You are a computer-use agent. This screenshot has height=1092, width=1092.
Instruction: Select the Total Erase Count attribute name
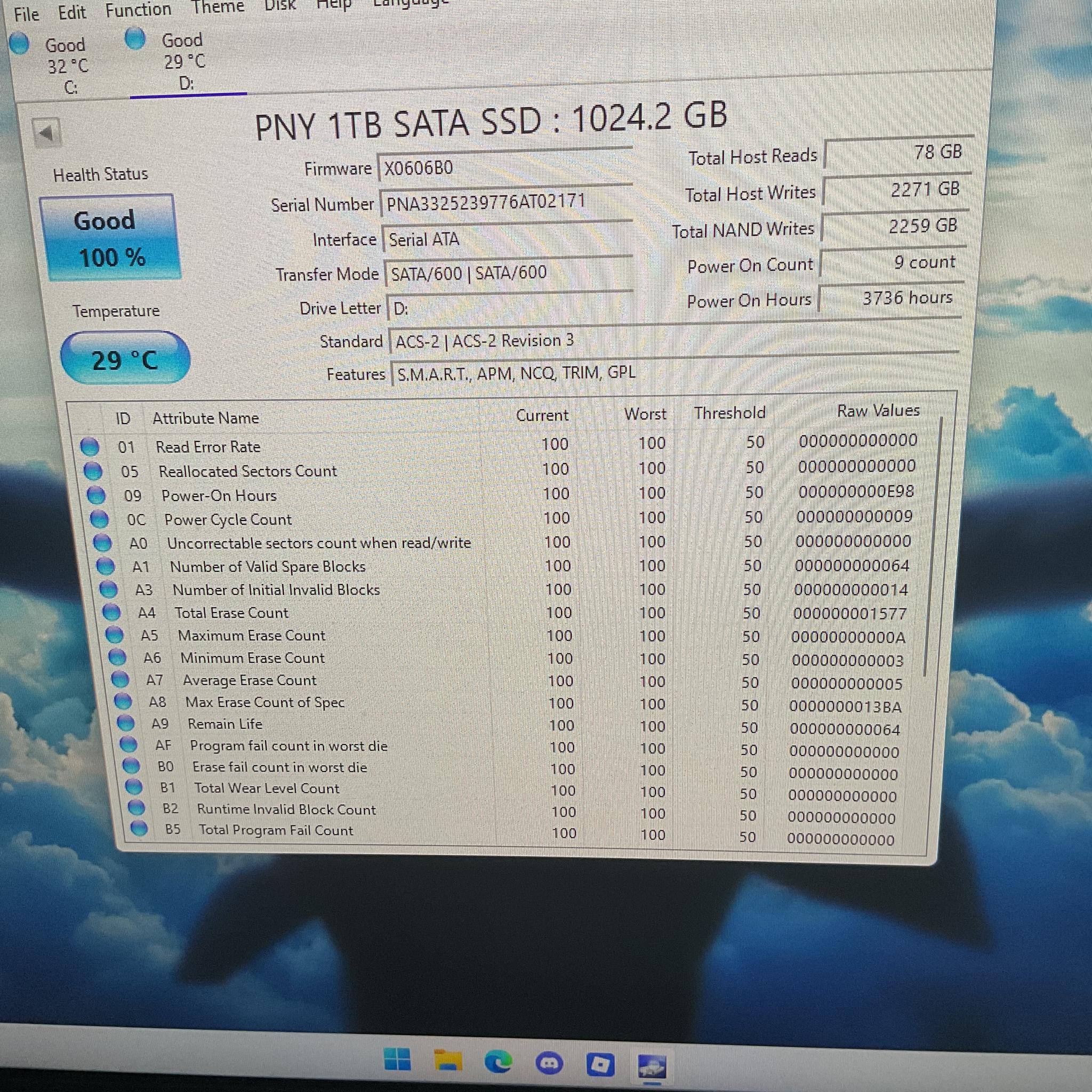[232, 613]
